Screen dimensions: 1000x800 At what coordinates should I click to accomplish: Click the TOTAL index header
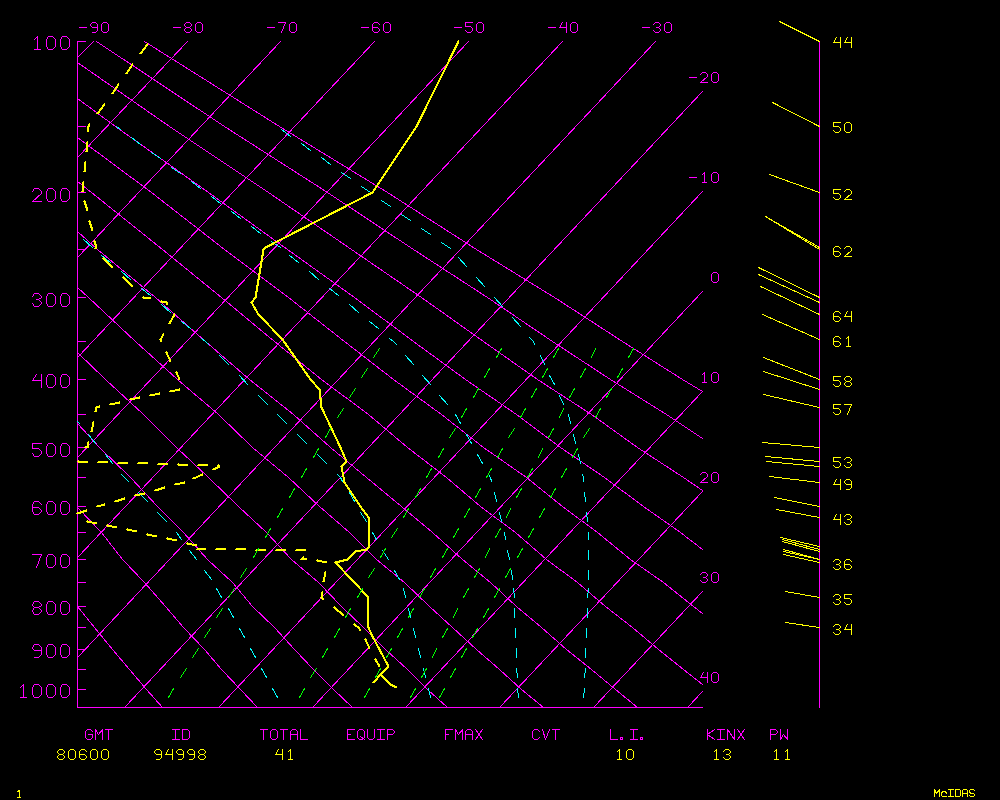pyautogui.click(x=283, y=735)
